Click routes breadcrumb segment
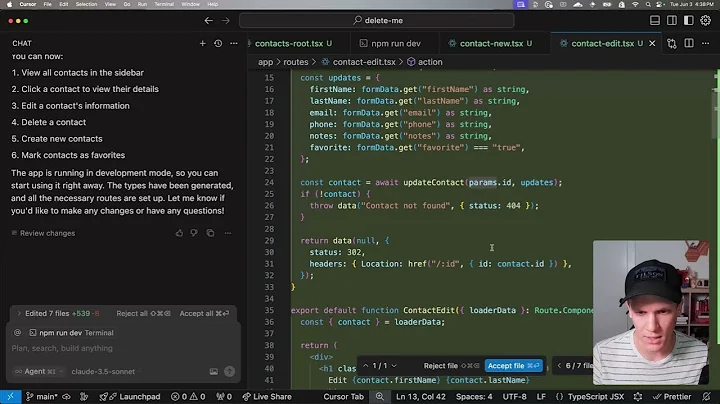 point(296,62)
